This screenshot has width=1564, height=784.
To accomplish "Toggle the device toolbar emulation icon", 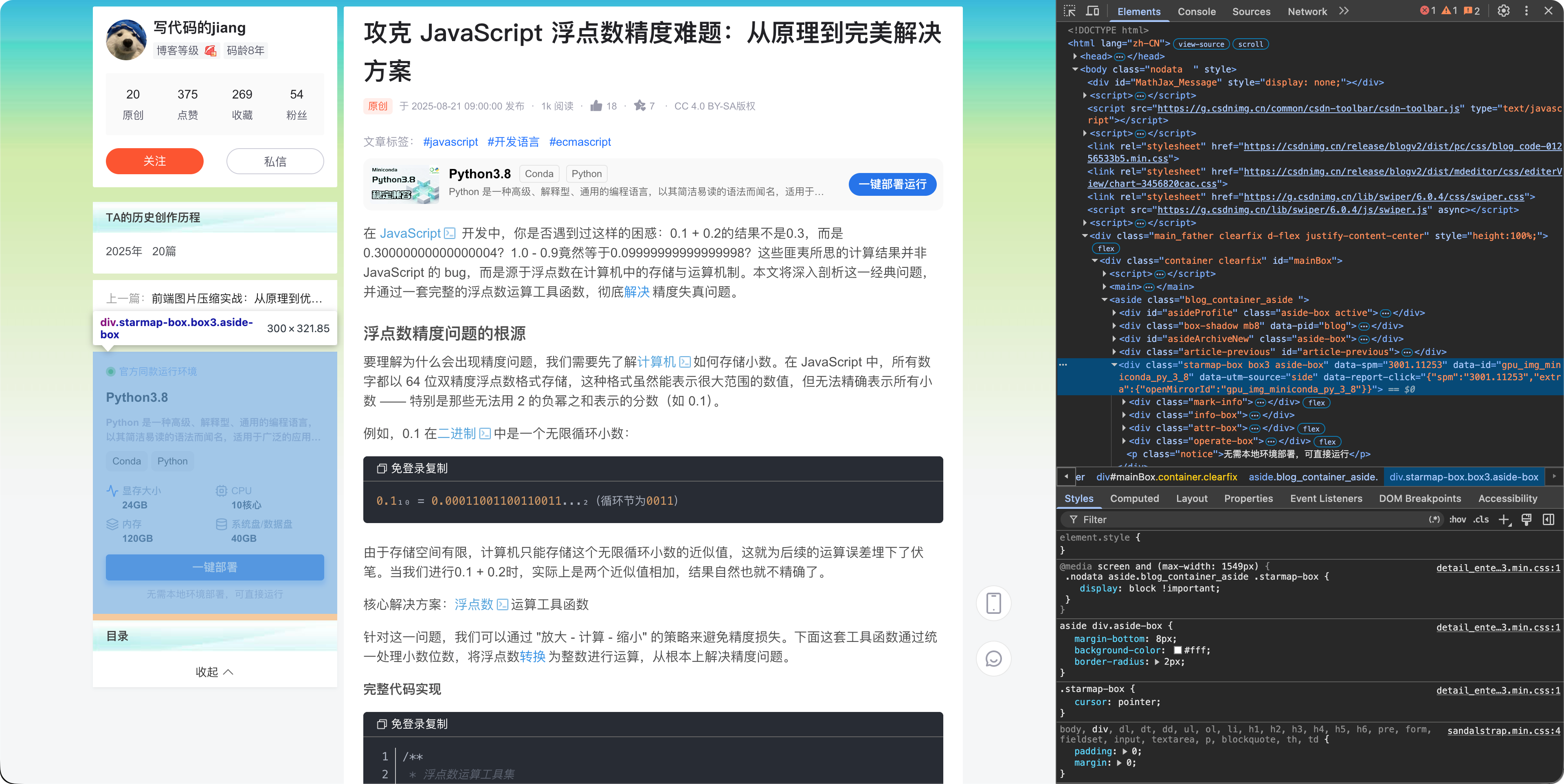I will click(x=1092, y=11).
